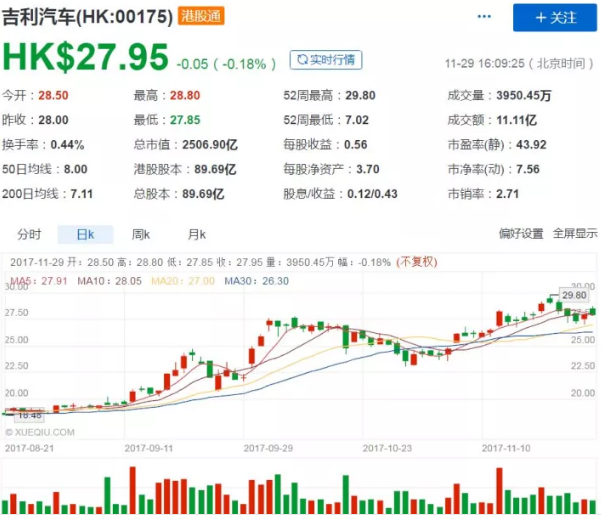Click the 港股股本 value 89.69亿
The width and height of the screenshot is (601, 515).
(215, 169)
